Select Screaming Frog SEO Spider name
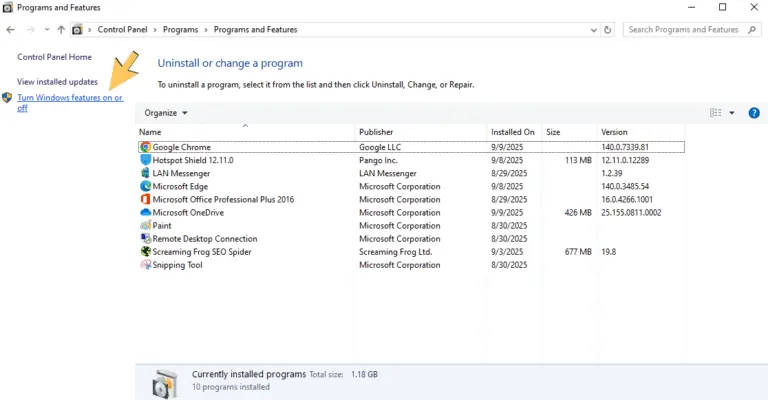 [x=202, y=252]
